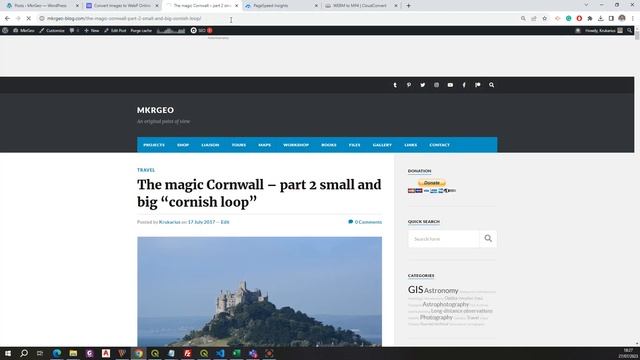Open FileZilla from taskbar

(x=188, y=353)
